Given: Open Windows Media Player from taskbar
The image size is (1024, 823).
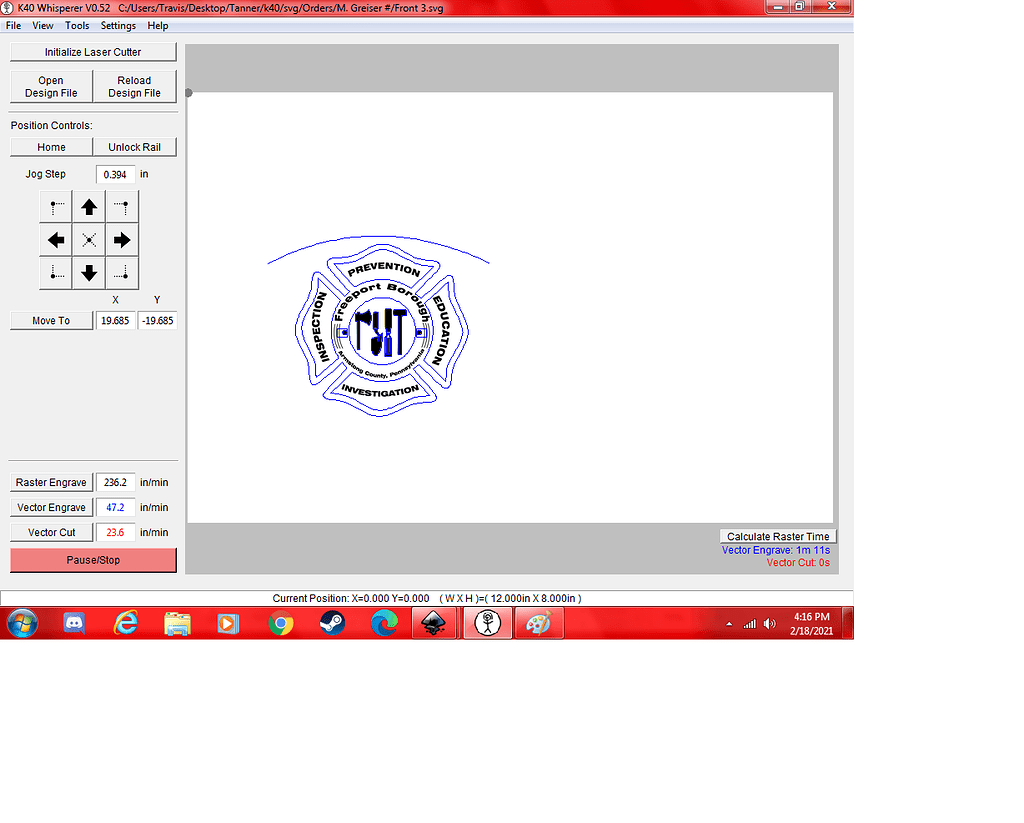Looking at the screenshot, I should pyautogui.click(x=229, y=624).
